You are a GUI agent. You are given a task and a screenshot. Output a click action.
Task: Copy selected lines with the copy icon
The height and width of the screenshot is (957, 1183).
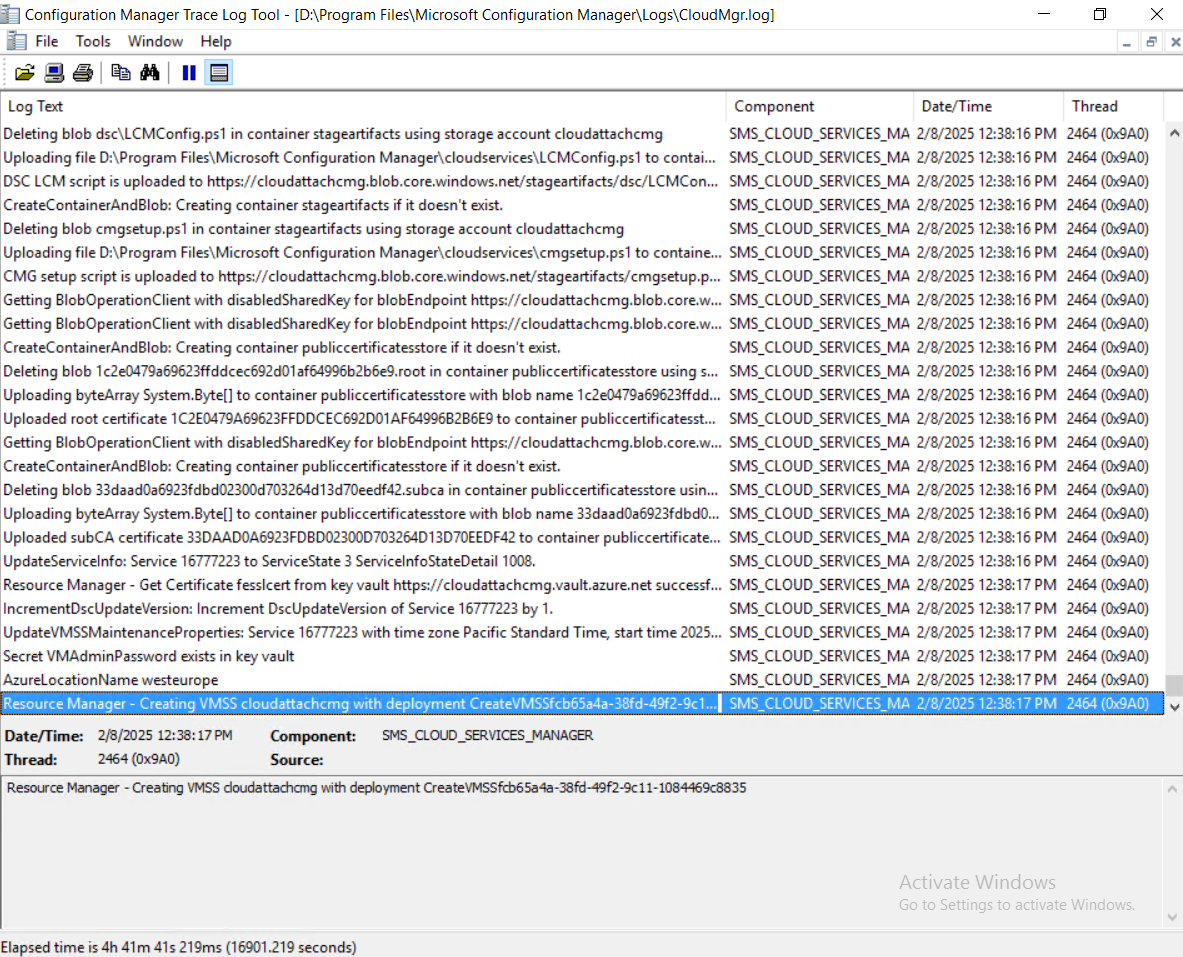click(121, 72)
